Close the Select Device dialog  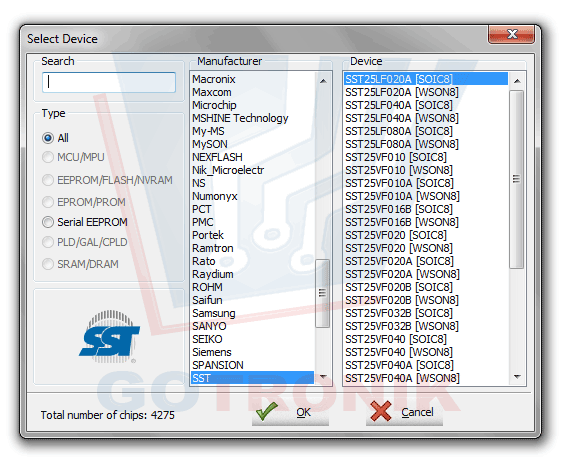pos(511,34)
